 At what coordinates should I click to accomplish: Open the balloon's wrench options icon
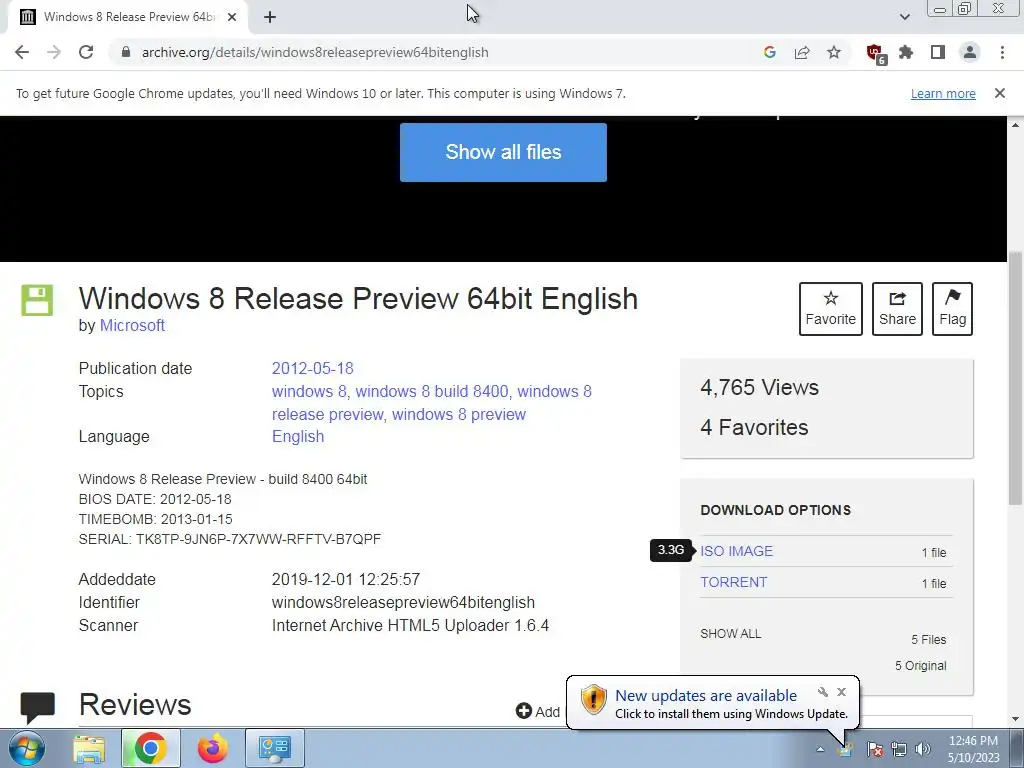pyautogui.click(x=823, y=692)
